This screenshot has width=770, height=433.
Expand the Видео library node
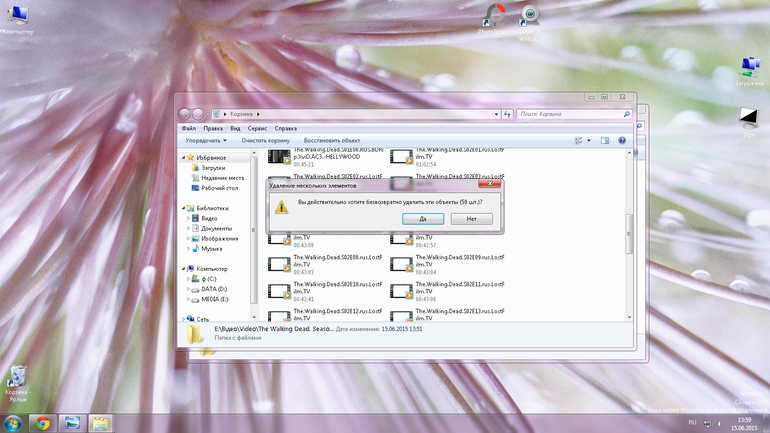(188, 218)
